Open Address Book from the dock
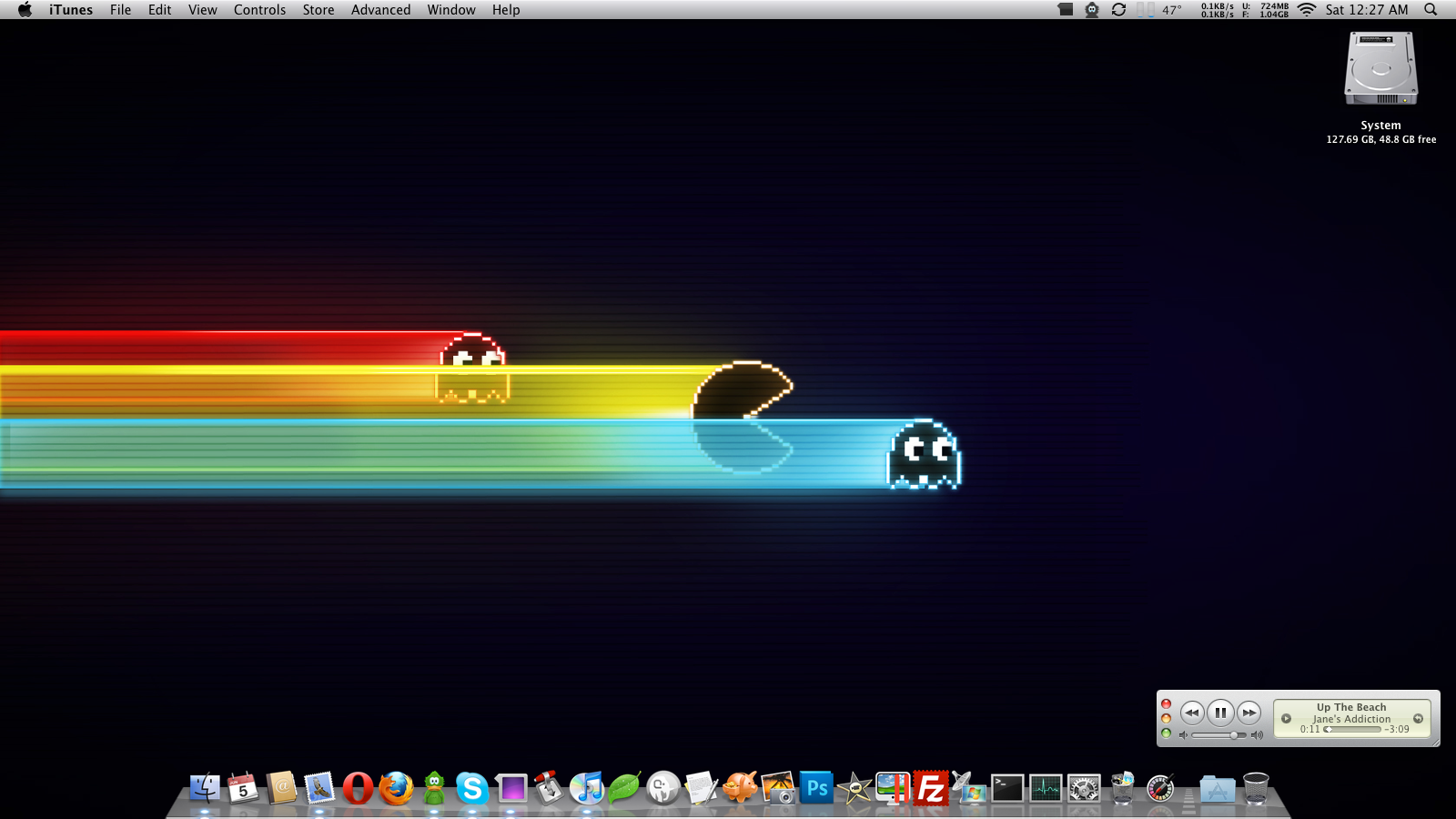 [281, 787]
